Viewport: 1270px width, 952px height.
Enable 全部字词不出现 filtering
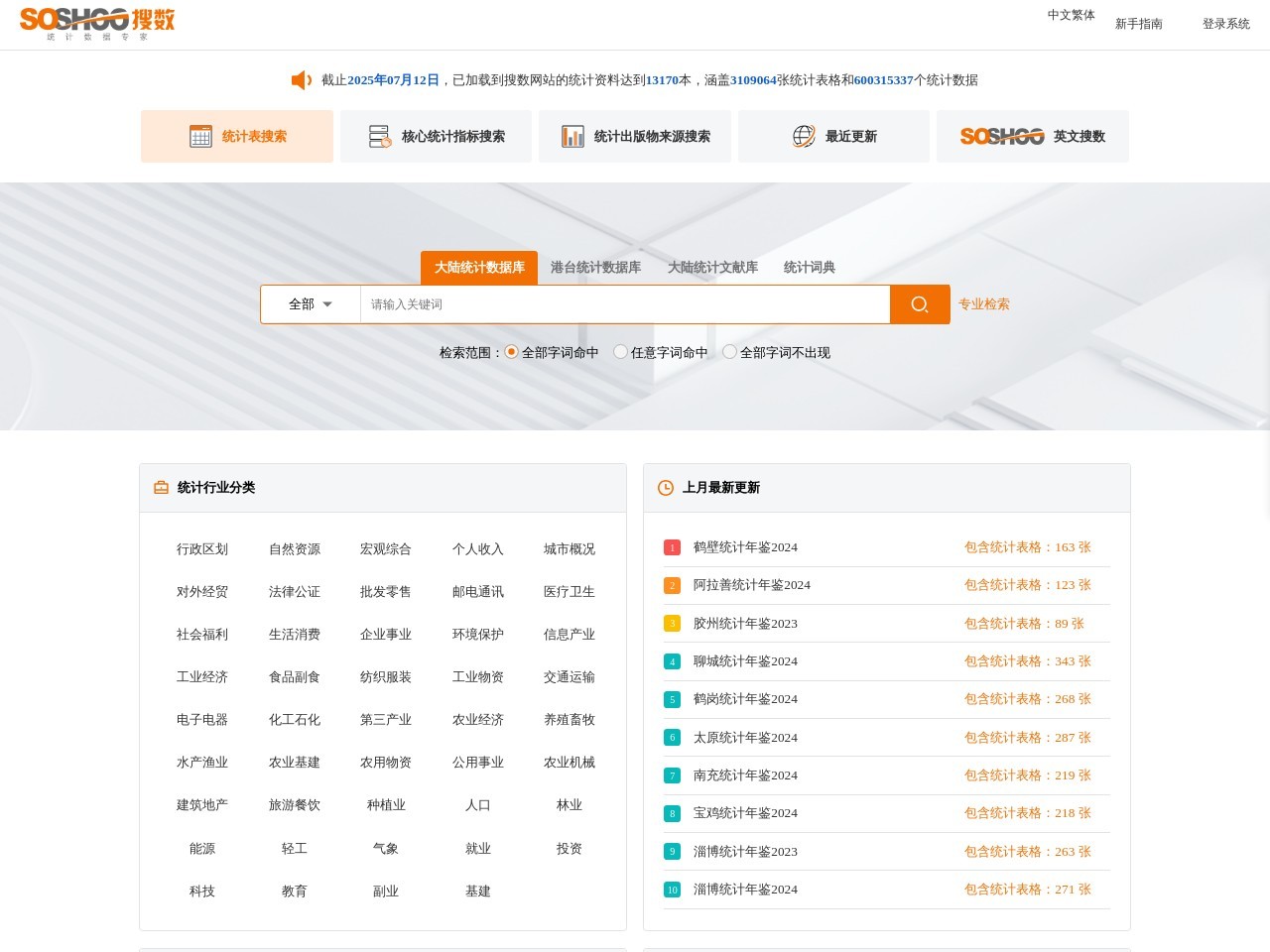(x=729, y=351)
